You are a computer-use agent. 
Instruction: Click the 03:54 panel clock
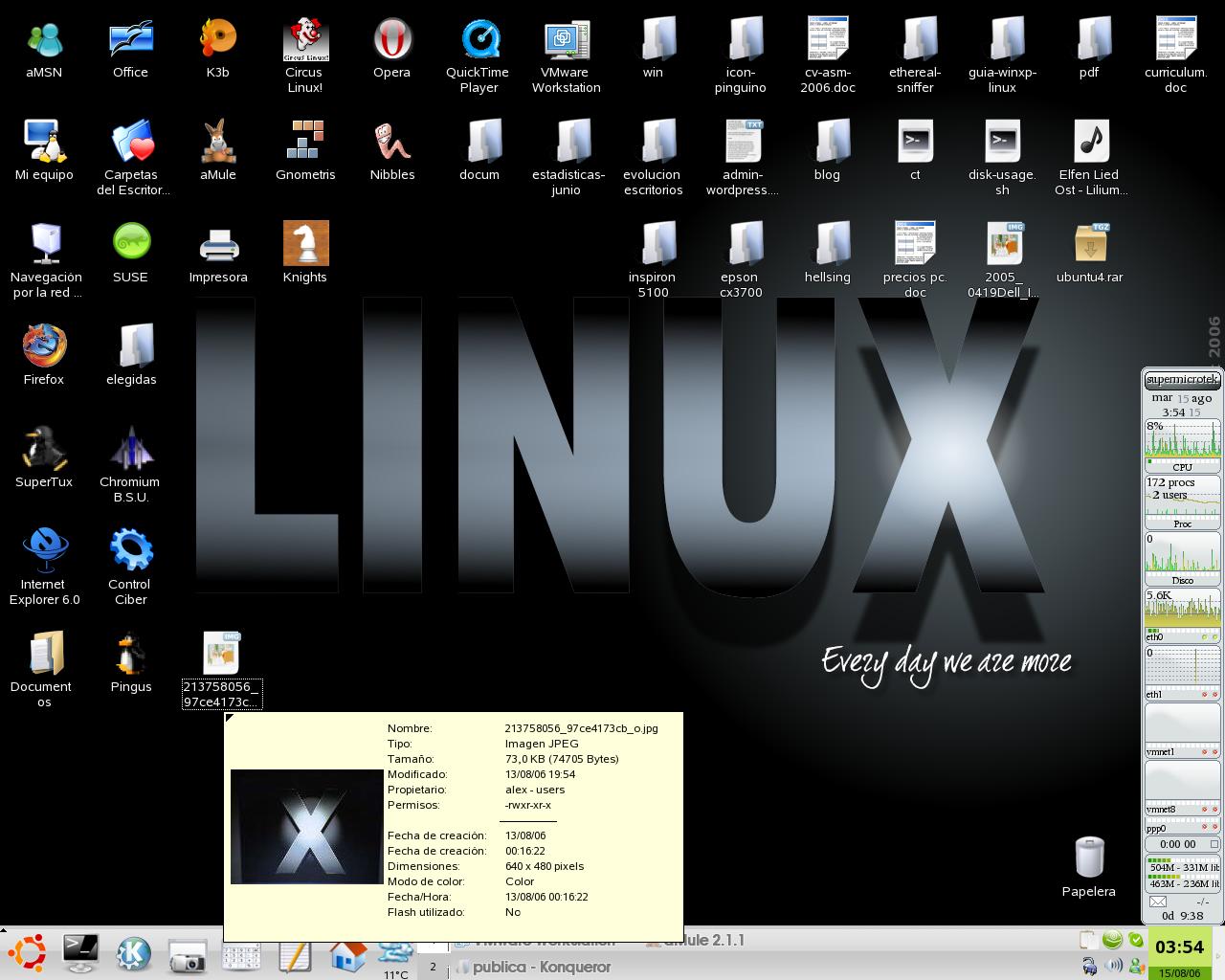[x=1179, y=947]
